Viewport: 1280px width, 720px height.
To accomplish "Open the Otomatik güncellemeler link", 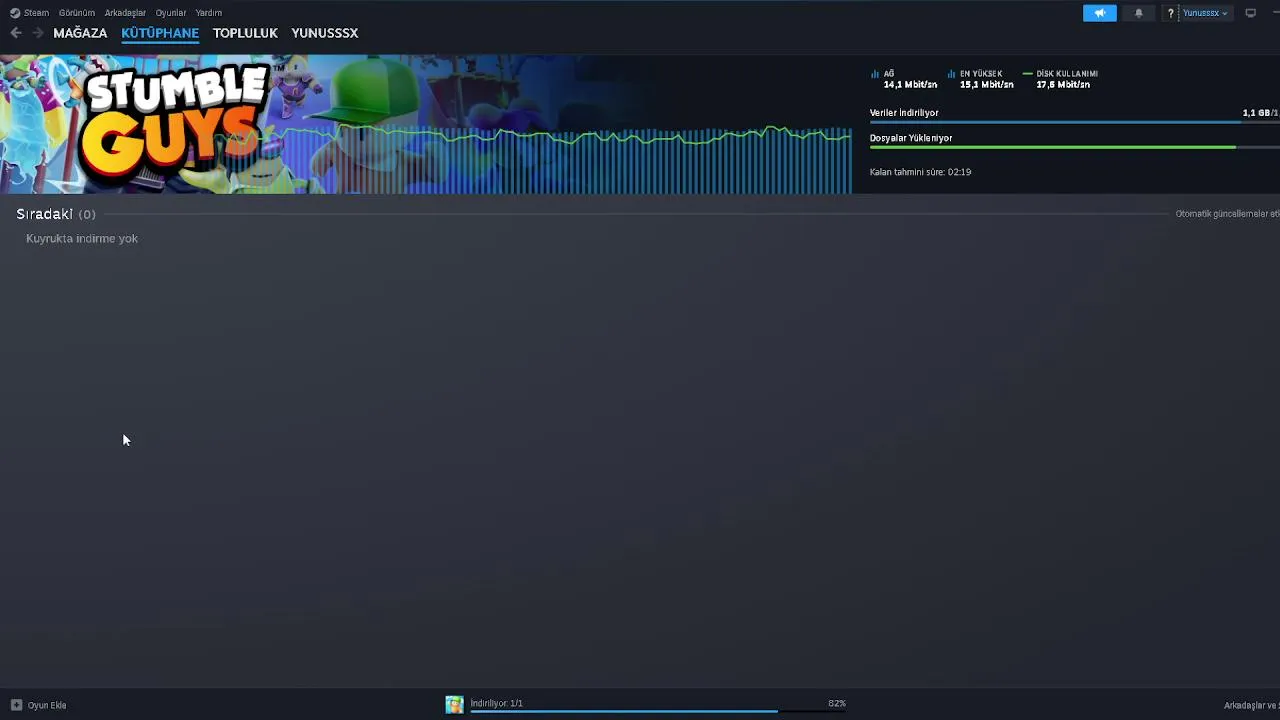I will point(1227,214).
